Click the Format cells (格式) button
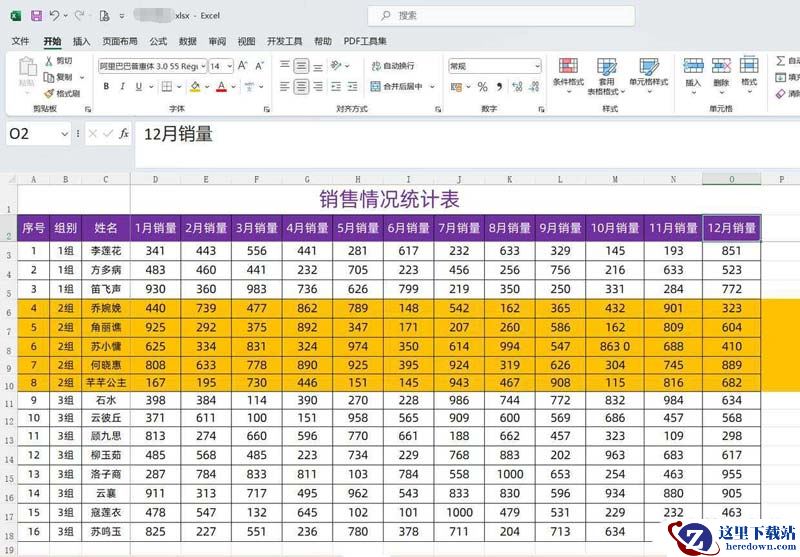This screenshot has height=557, width=800. [749, 75]
